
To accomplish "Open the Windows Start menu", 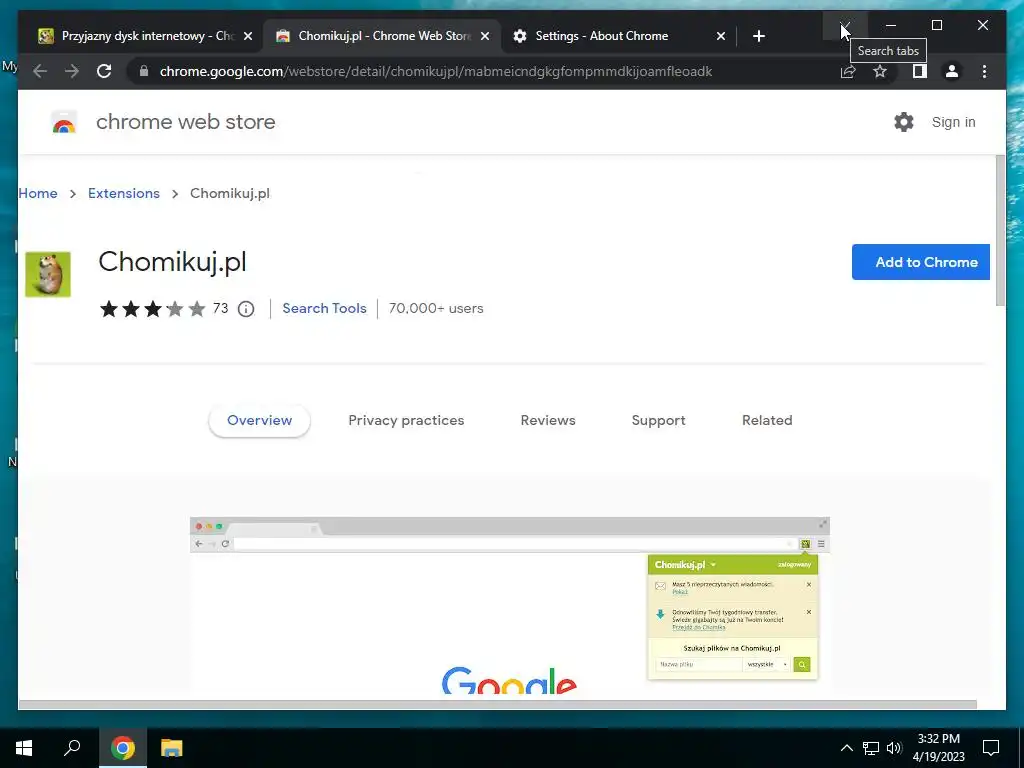I will pos(24,748).
